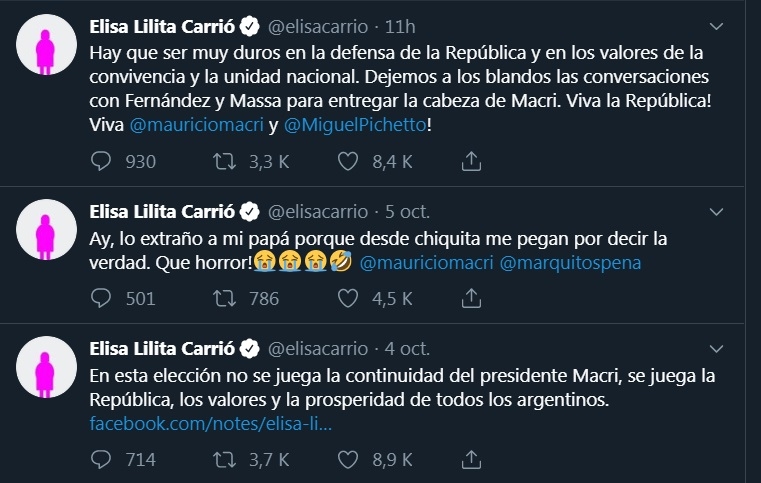
Task: Open the @mauriciomacri mention in the first tweet
Action: (x=197, y=125)
